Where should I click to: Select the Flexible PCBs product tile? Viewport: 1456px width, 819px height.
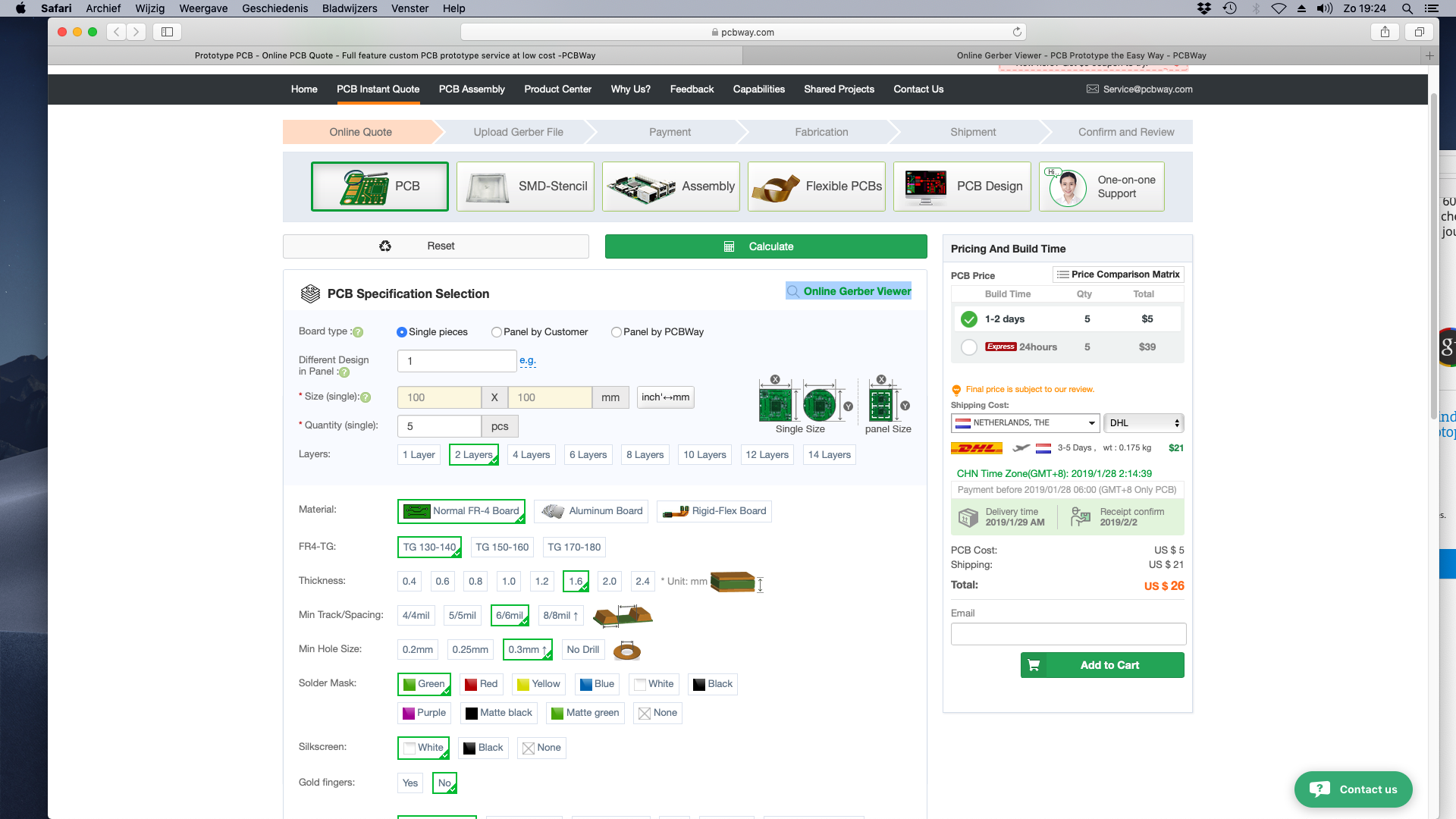(x=817, y=187)
